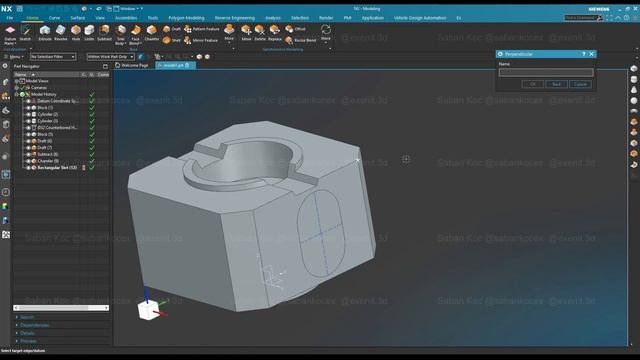Select the Datum Plane tool
Screen dimensions: 640x360
coord(10,34)
